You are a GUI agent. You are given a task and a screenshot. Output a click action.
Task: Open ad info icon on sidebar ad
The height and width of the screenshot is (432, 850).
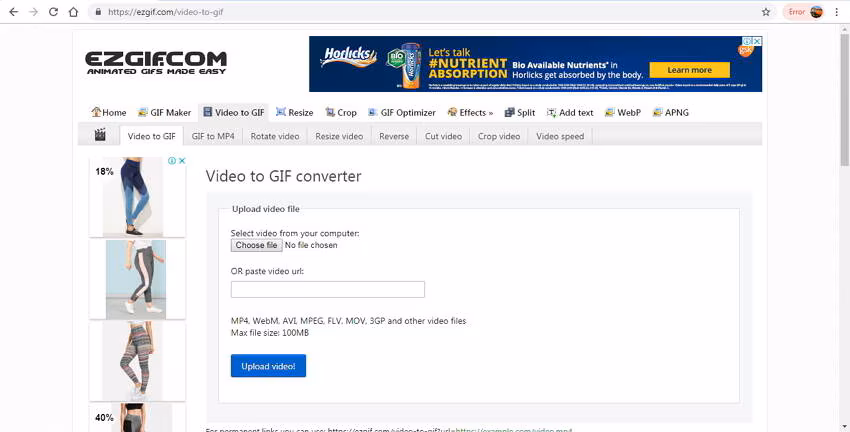coord(172,161)
